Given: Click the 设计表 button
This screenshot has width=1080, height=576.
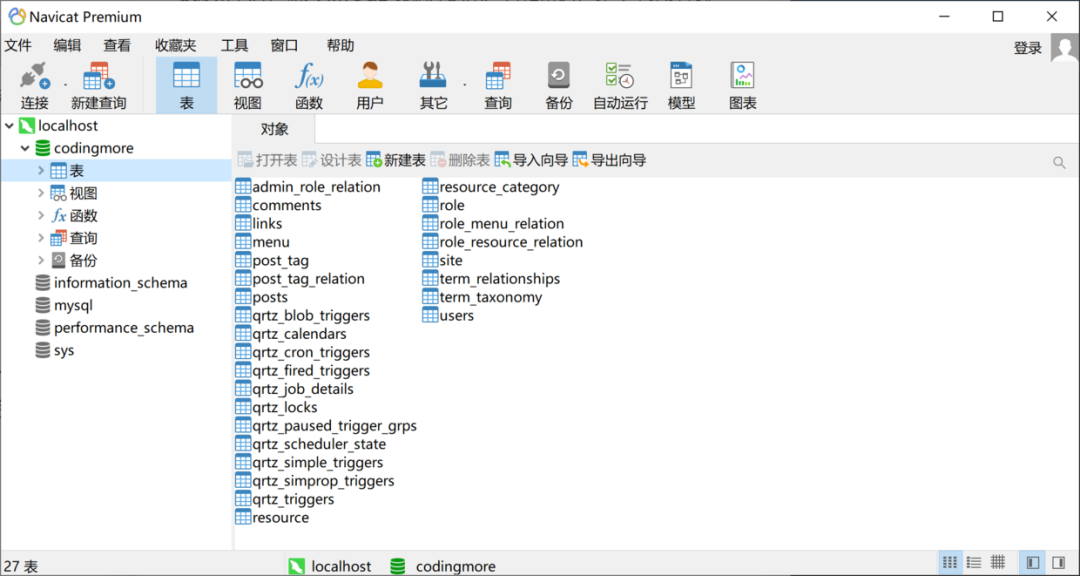Looking at the screenshot, I should pyautogui.click(x=331, y=161).
